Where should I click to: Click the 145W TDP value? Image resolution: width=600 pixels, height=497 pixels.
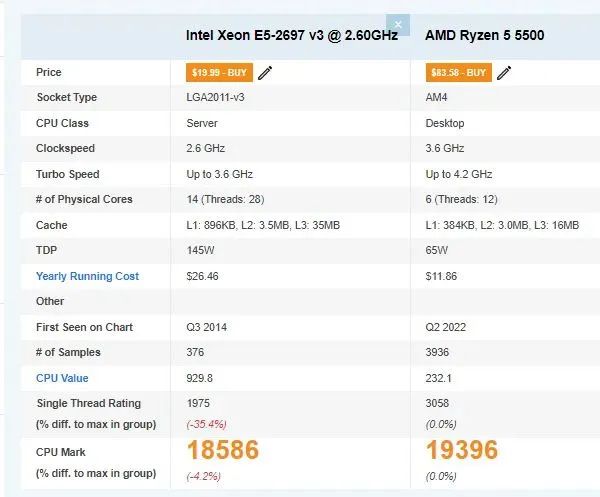[x=200, y=250]
